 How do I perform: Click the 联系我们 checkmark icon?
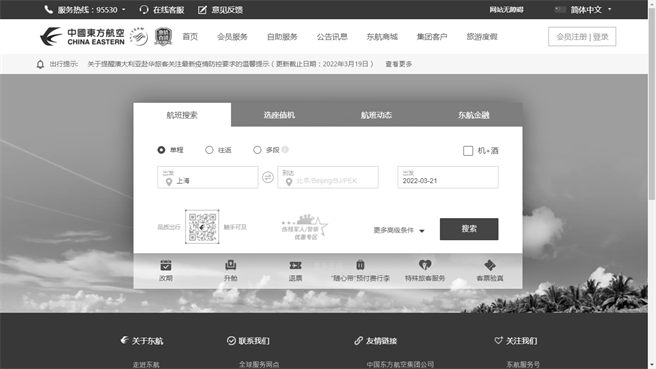[x=231, y=341]
